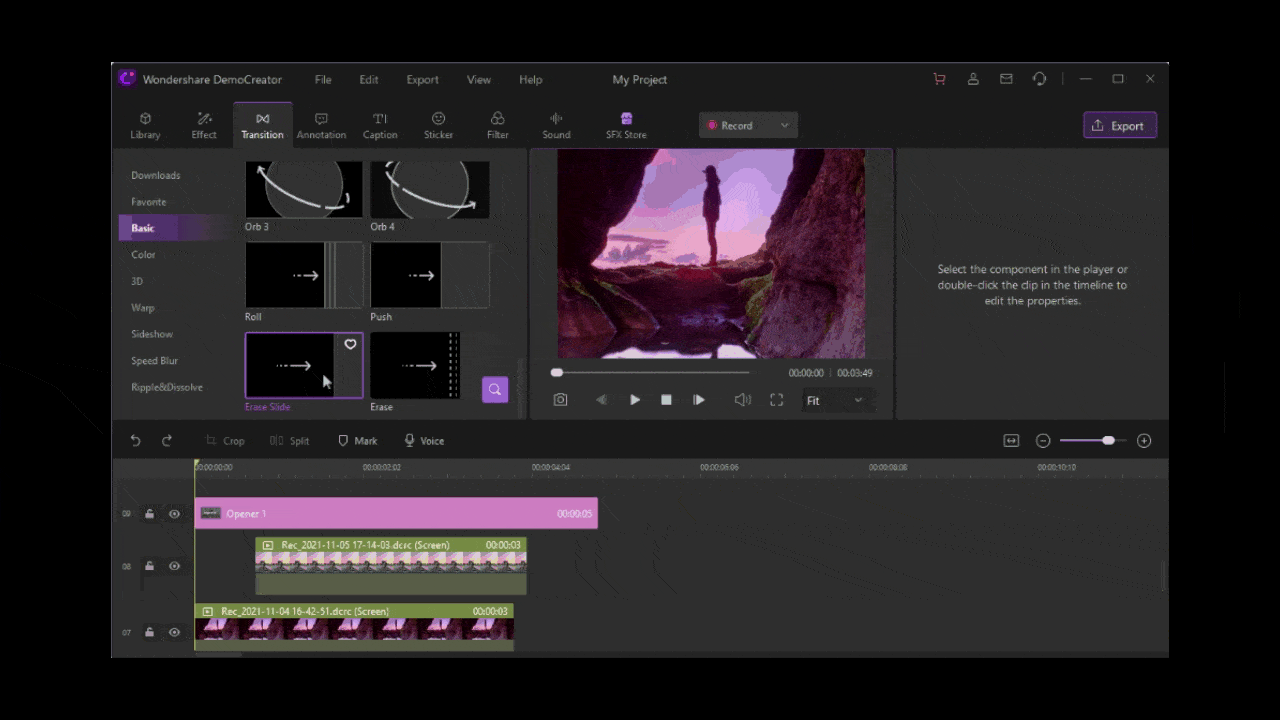Click the snapshot camera icon below preview
Screen dimensions: 1280x720
tap(560, 400)
